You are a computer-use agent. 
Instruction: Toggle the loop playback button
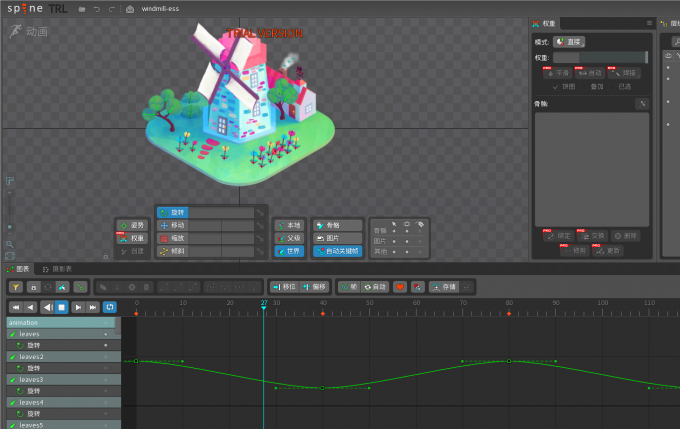(x=109, y=307)
